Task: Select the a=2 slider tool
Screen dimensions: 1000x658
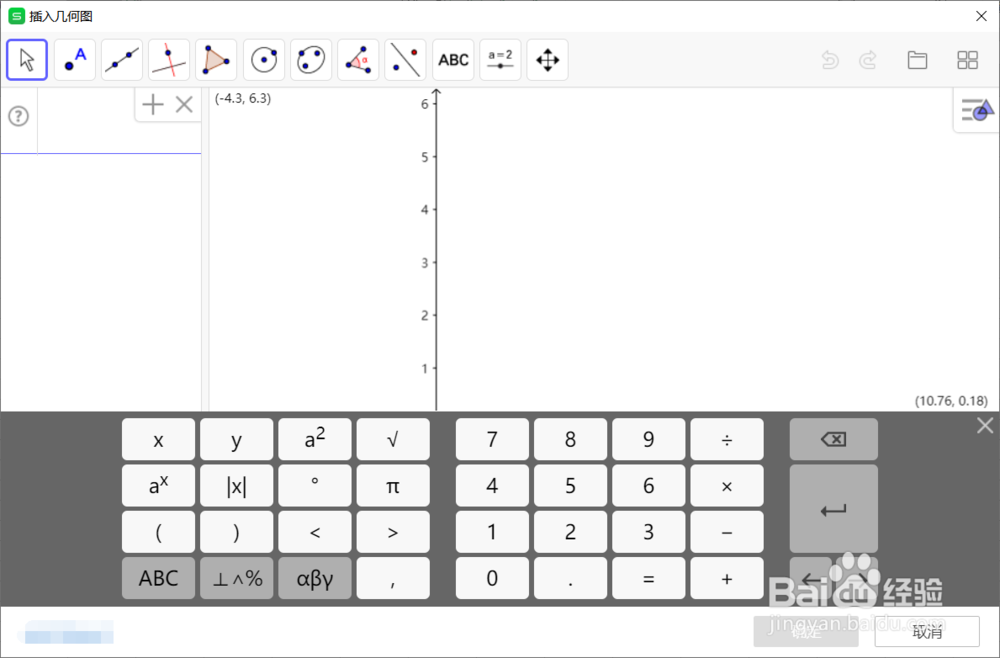Action: pyautogui.click(x=501, y=60)
